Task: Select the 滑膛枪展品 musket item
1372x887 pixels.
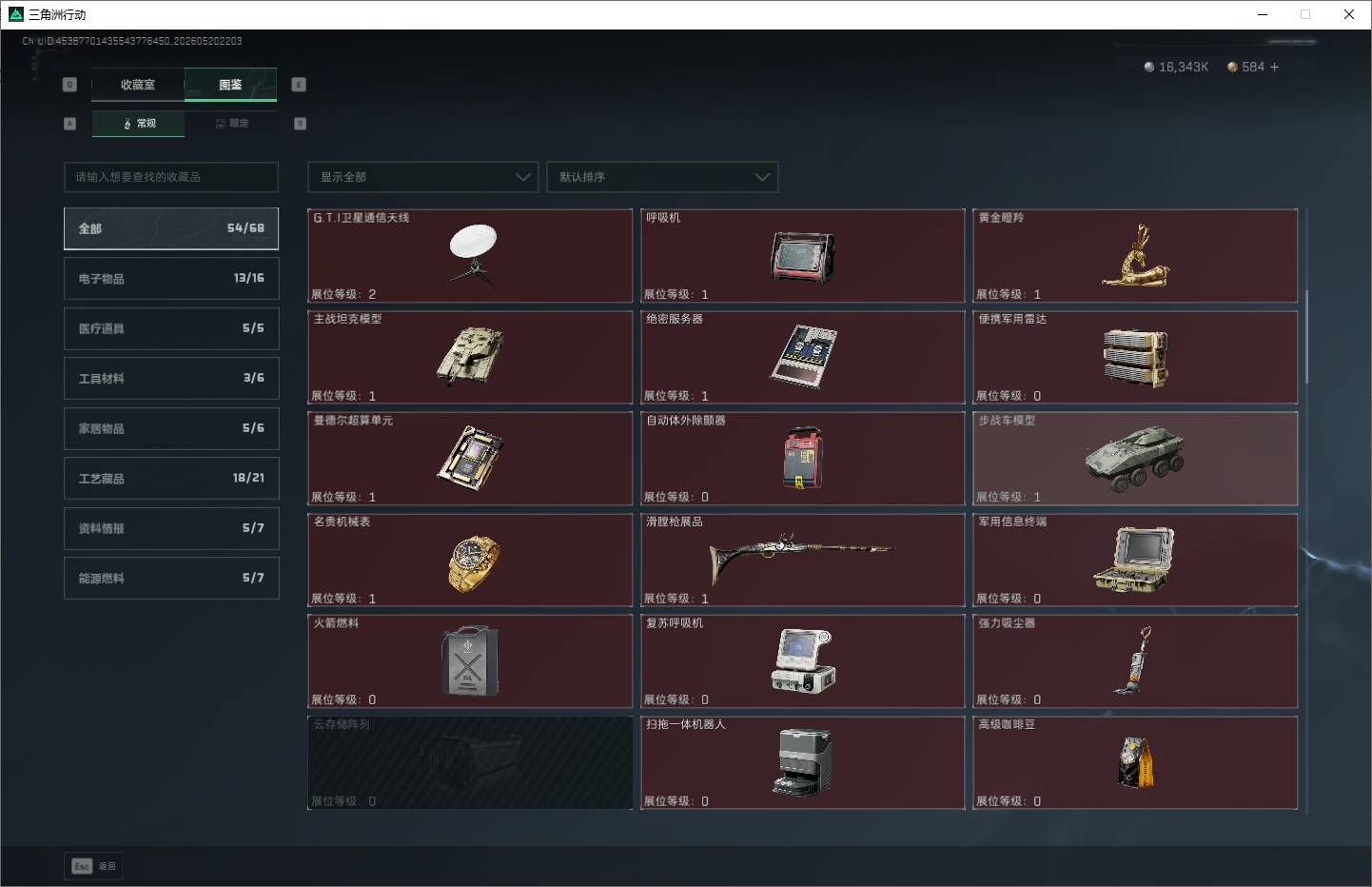Action: coord(803,560)
